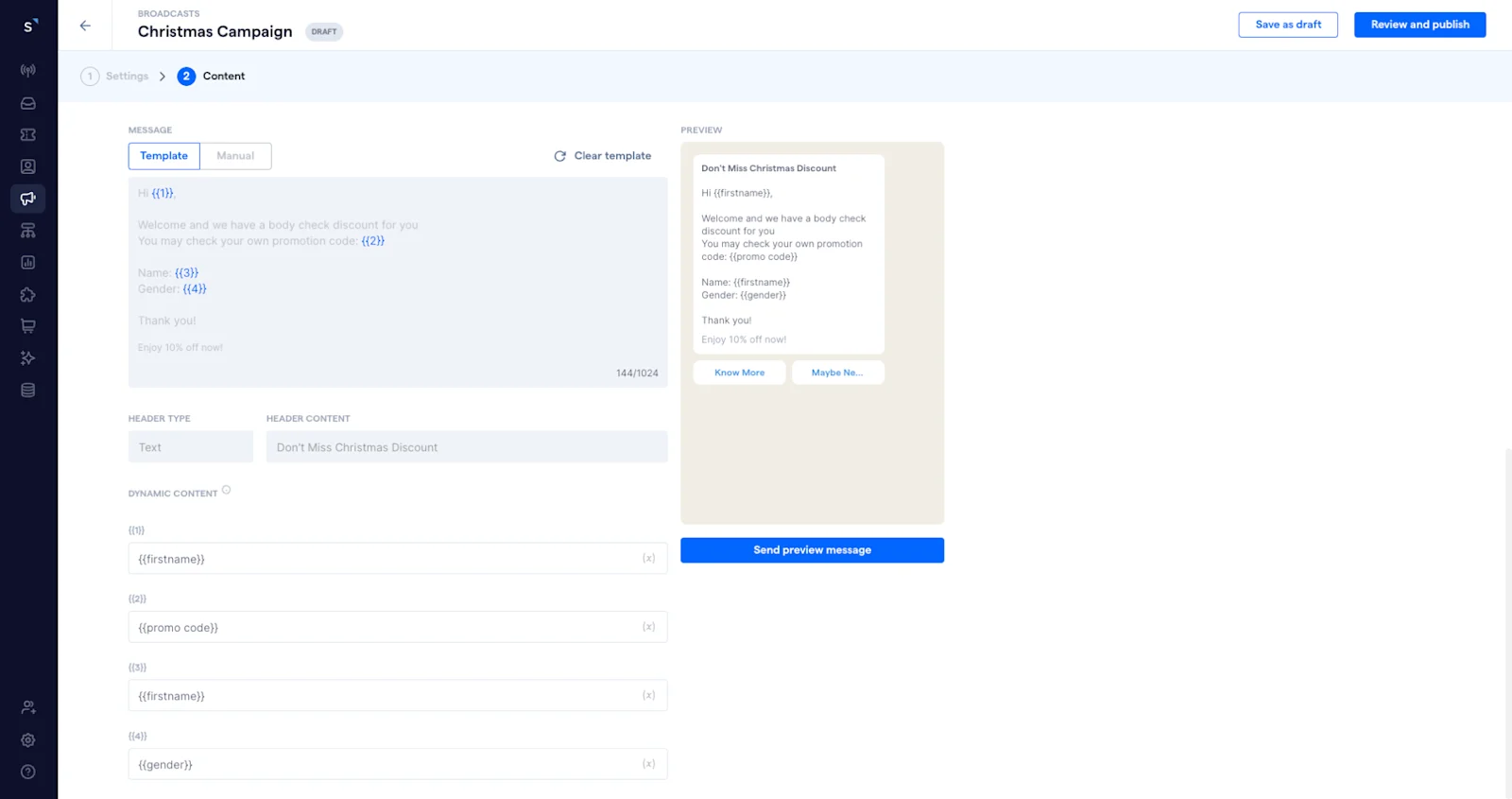Image resolution: width=1512 pixels, height=799 pixels.
Task: Click the refresh icon beside Clear template
Action: [559, 156]
